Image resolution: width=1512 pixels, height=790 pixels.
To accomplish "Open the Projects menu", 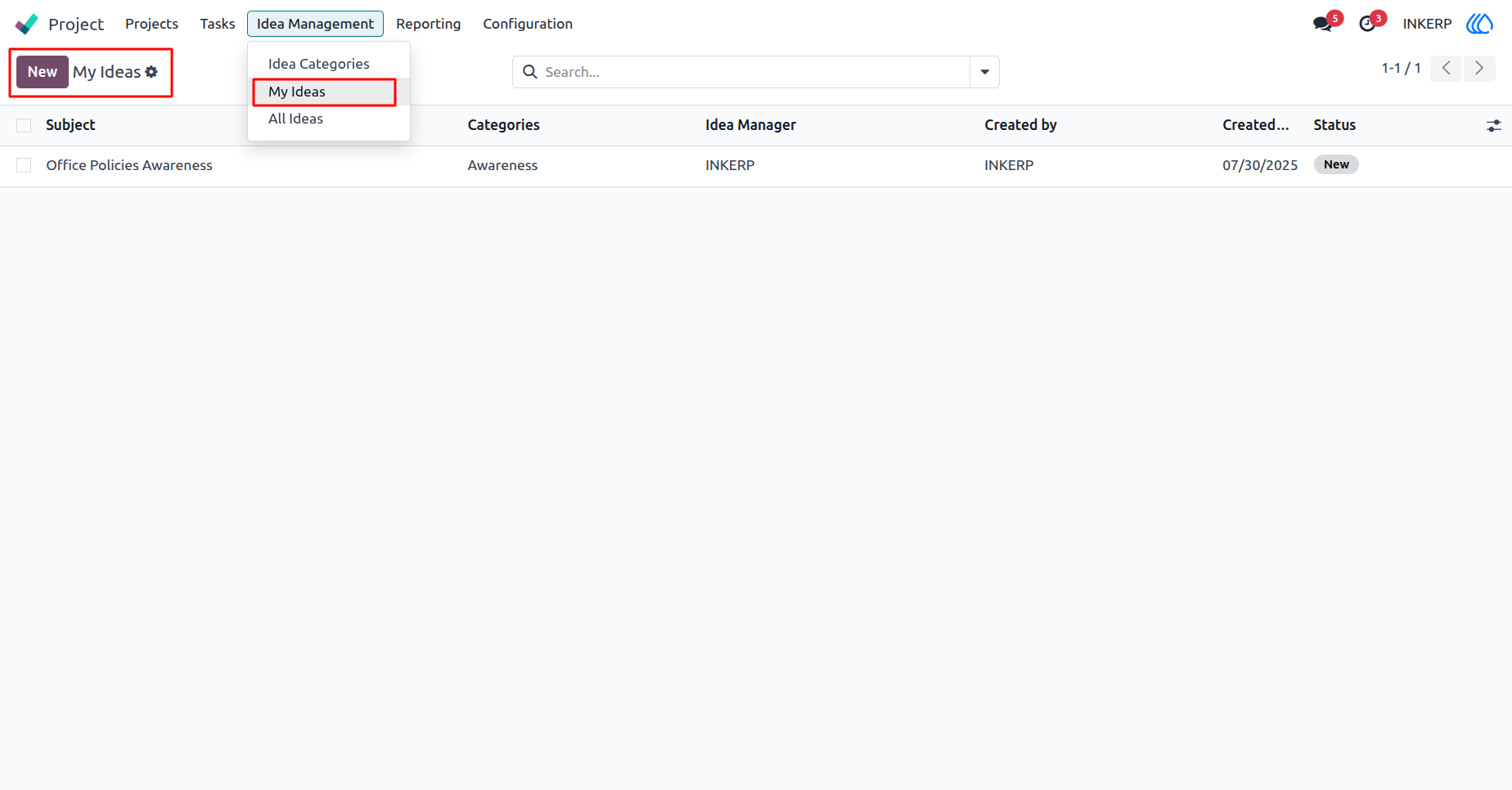I will pyautogui.click(x=151, y=24).
